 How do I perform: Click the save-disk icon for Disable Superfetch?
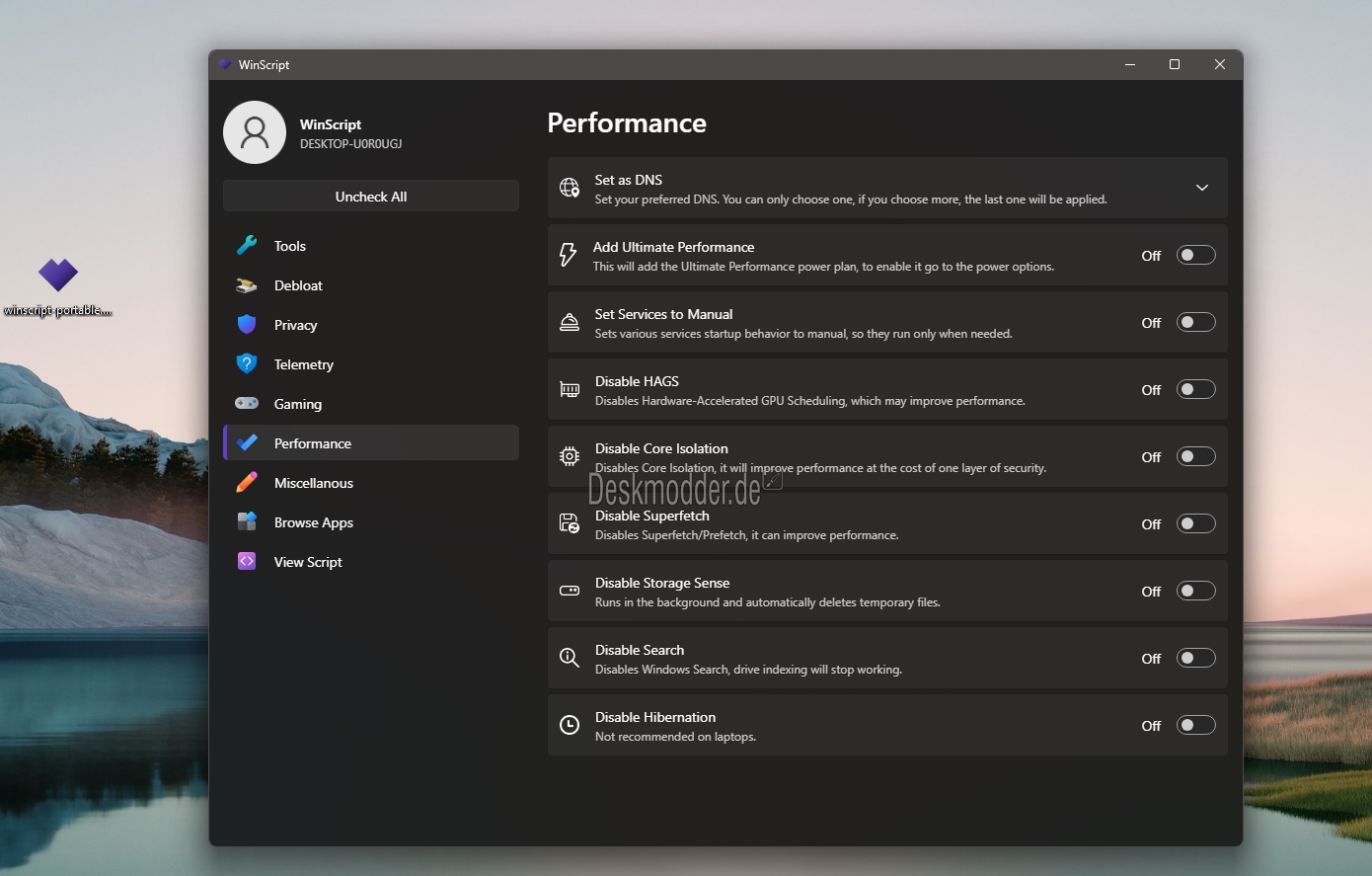point(570,523)
